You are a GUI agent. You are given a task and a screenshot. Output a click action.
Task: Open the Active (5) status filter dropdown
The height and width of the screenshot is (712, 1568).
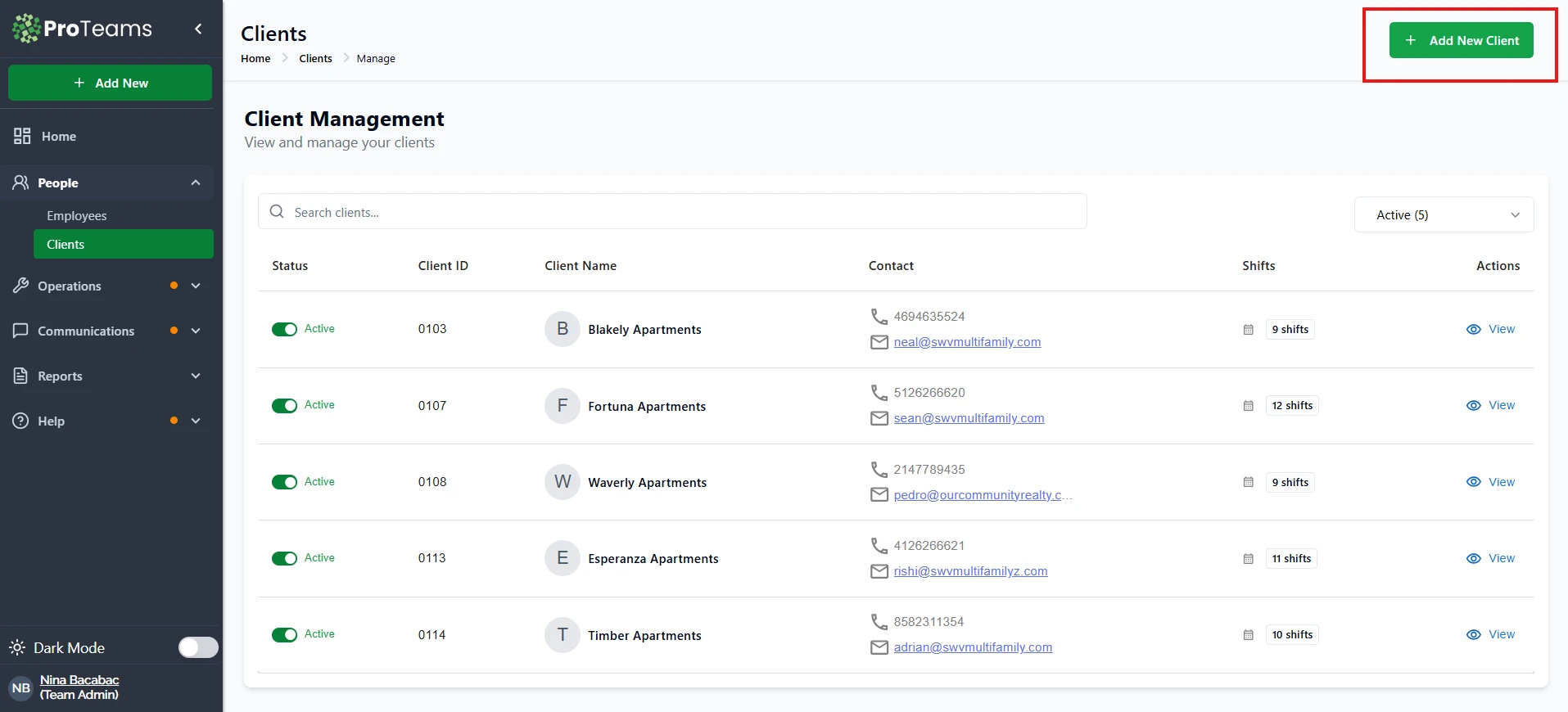click(1444, 215)
